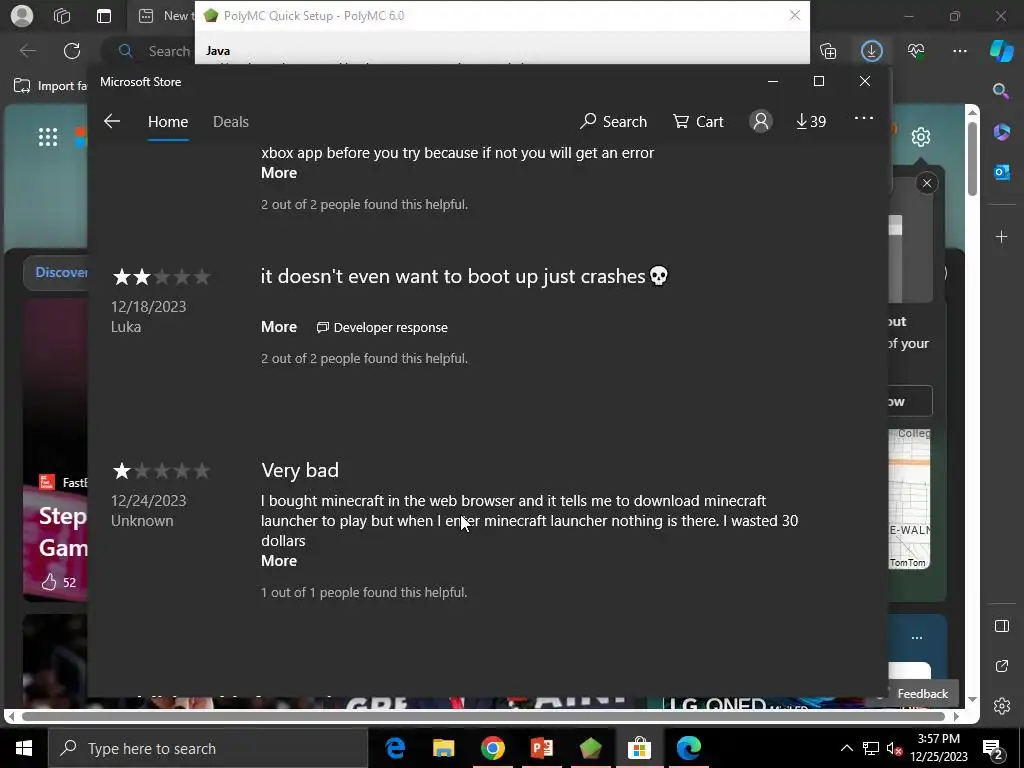This screenshot has height=768, width=1024.
Task: Click the review title about crashing on boot
Action: point(464,276)
